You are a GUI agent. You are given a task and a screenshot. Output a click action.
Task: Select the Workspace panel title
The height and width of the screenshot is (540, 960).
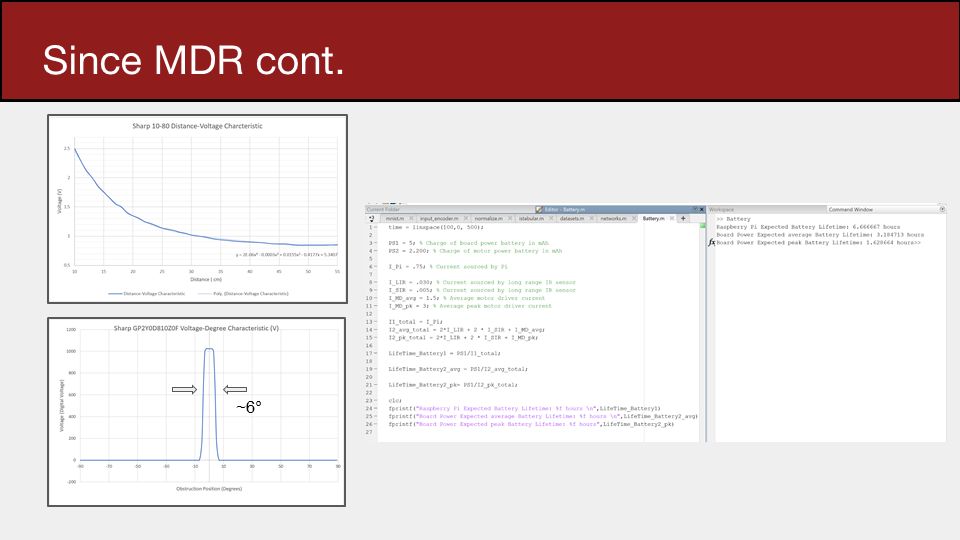click(x=721, y=209)
